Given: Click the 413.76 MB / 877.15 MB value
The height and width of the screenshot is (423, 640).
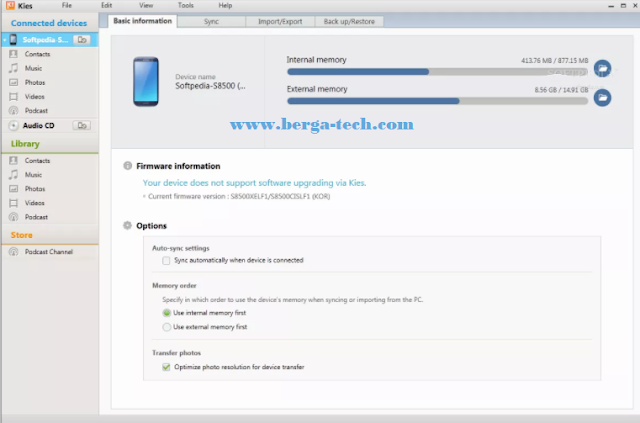Looking at the screenshot, I should pyautogui.click(x=555, y=60).
